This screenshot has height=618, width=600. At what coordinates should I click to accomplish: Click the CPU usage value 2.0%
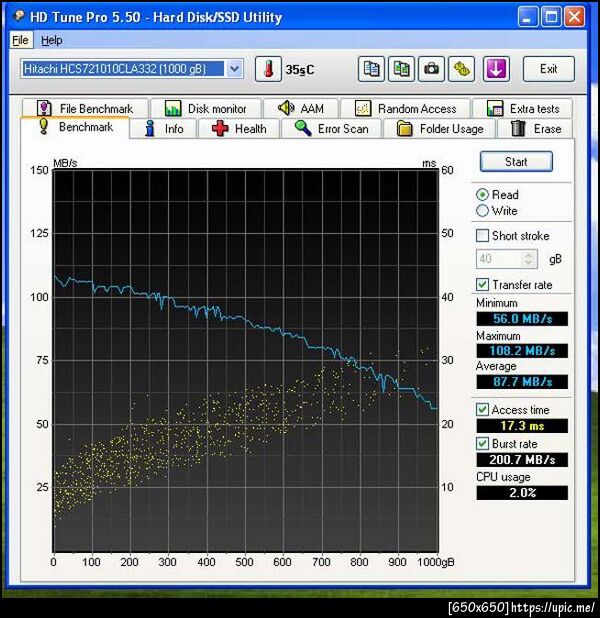(x=522, y=493)
